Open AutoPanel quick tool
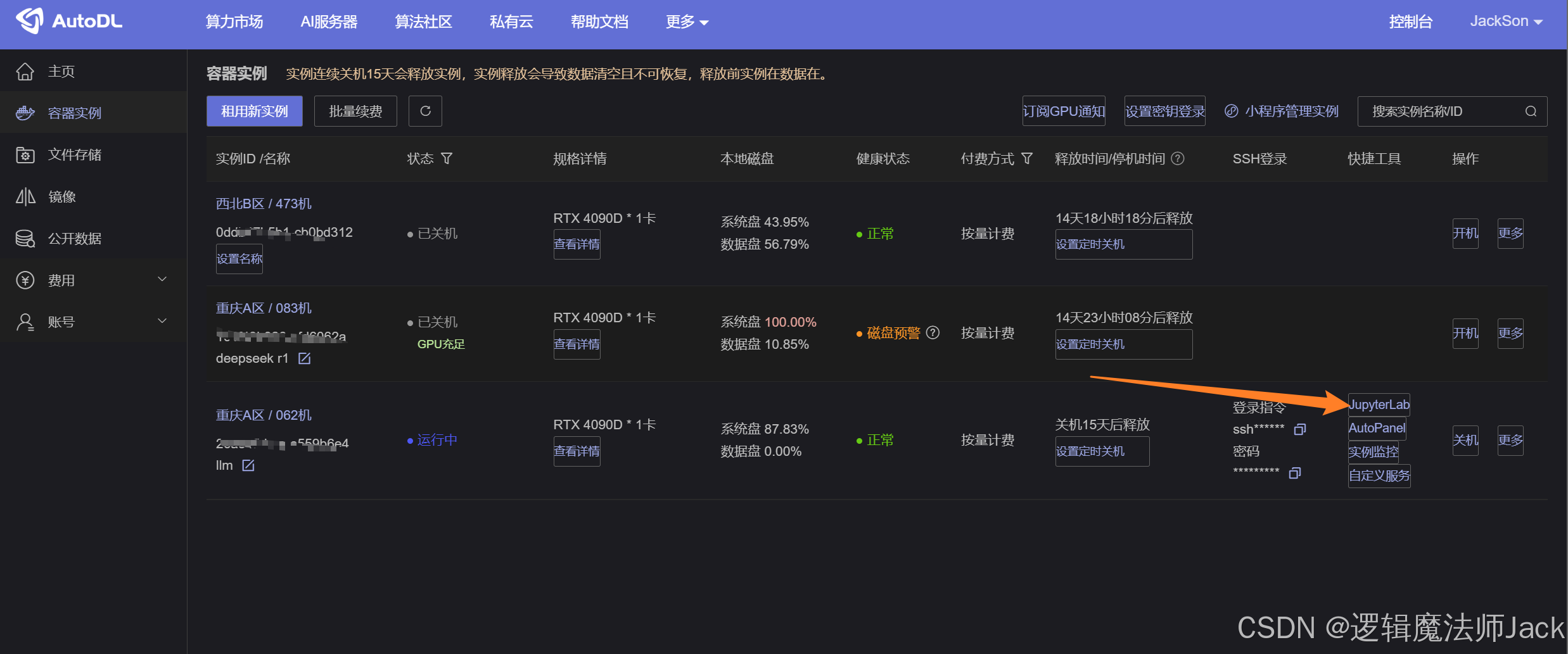The height and width of the screenshot is (654, 1568). 1377,428
